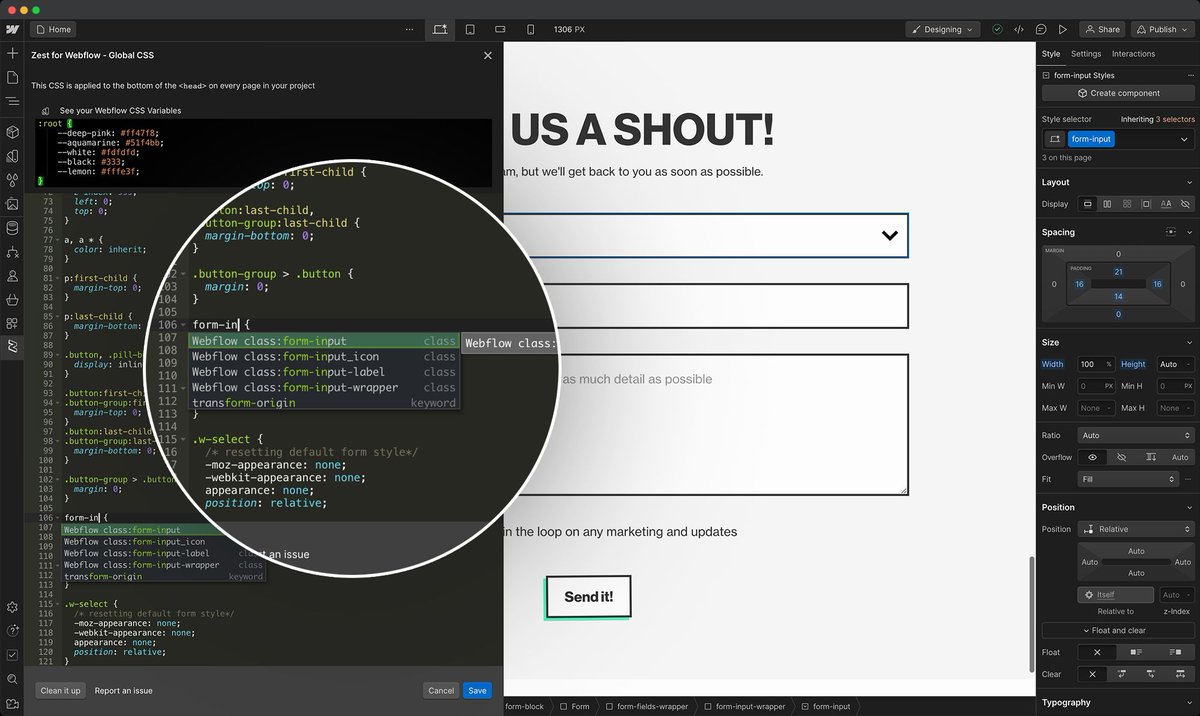Image resolution: width=1200 pixels, height=716 pixels.
Task: Set display to block
Action: pyautogui.click(x=1088, y=204)
